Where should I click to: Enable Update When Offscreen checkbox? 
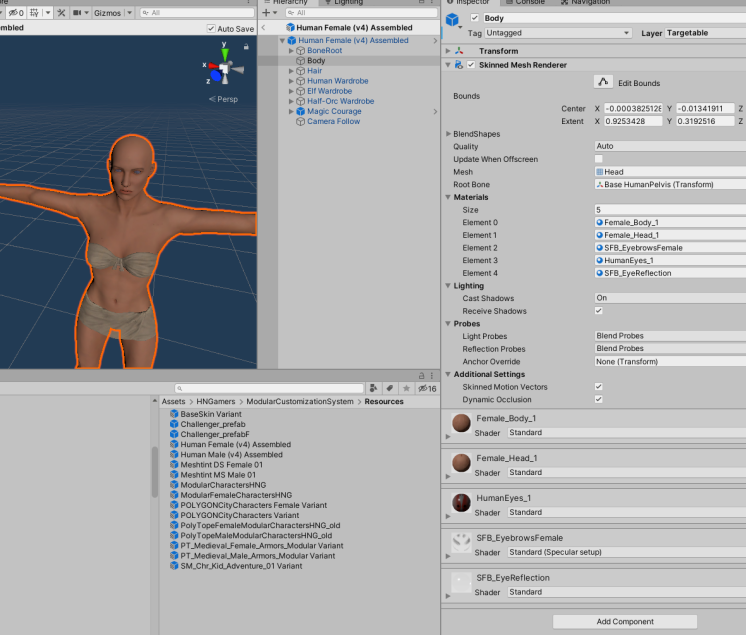coord(599,159)
